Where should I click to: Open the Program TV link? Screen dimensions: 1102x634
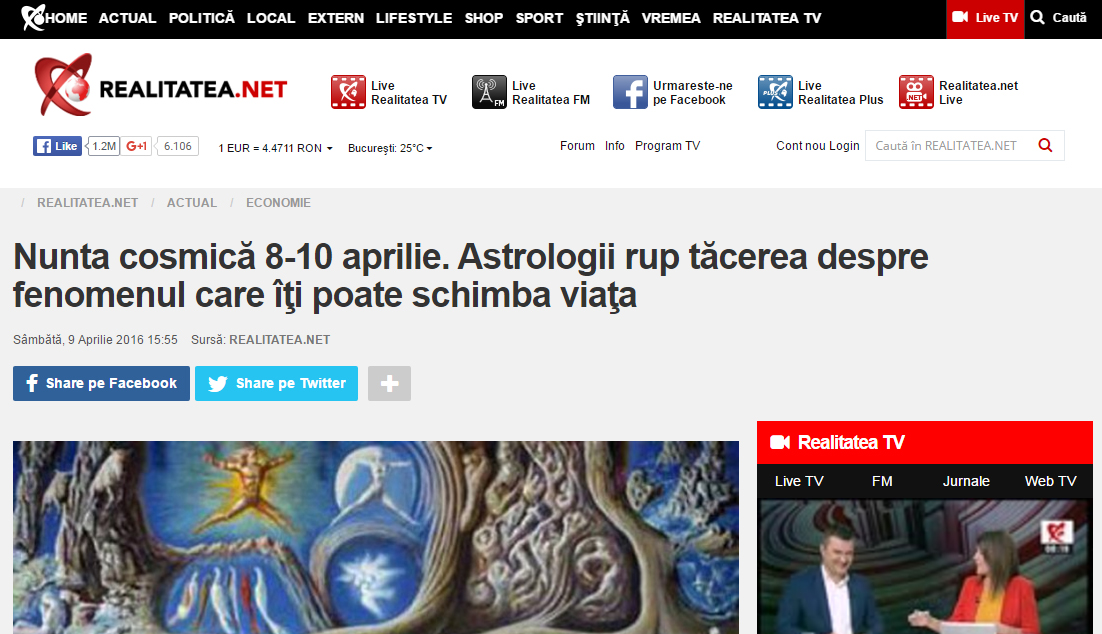pos(667,146)
